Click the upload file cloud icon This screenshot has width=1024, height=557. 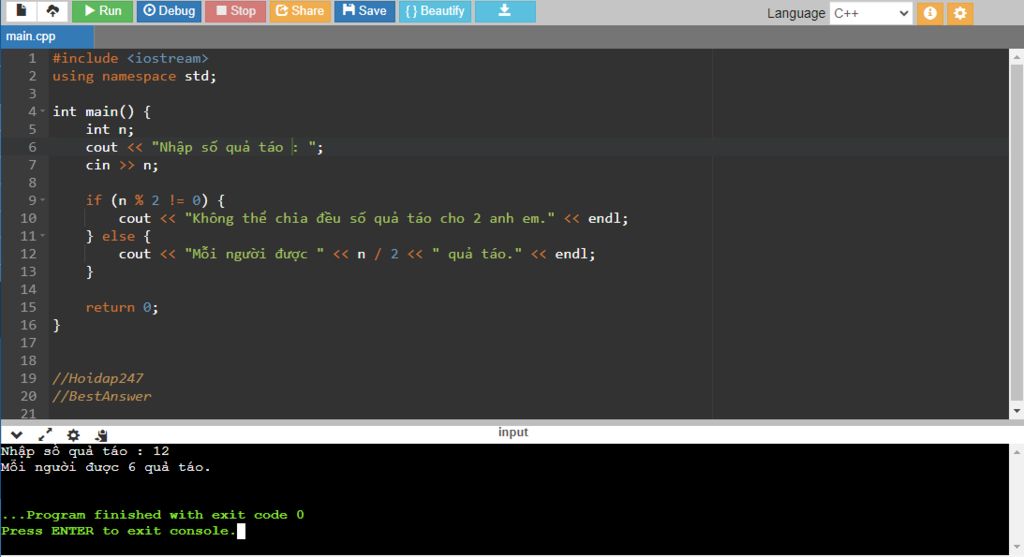pyautogui.click(x=52, y=10)
